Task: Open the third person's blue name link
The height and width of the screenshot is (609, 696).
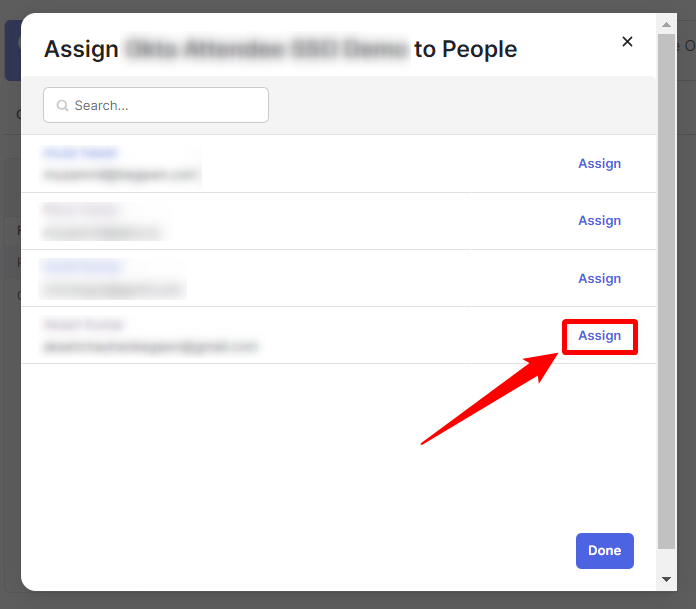Action: 82,267
